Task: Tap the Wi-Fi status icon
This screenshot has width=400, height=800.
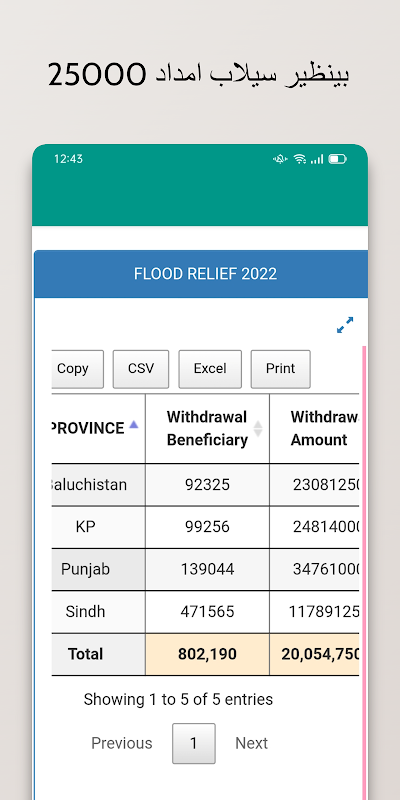Action: tap(299, 159)
